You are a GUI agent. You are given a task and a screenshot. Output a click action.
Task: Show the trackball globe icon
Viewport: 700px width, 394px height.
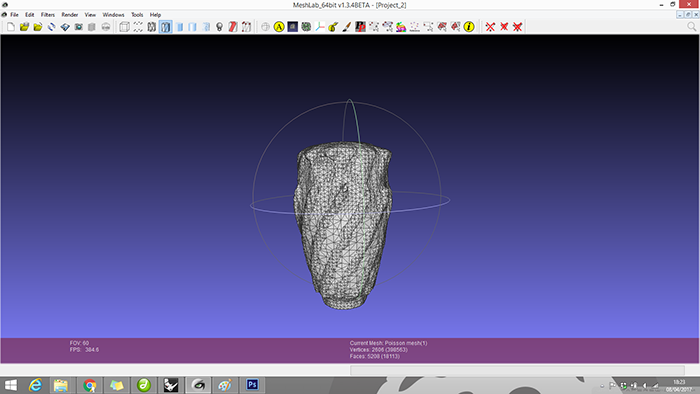(x=265, y=27)
